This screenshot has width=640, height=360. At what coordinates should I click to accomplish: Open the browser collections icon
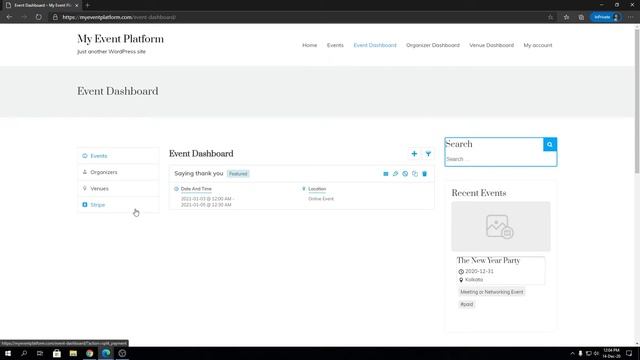[581, 17]
